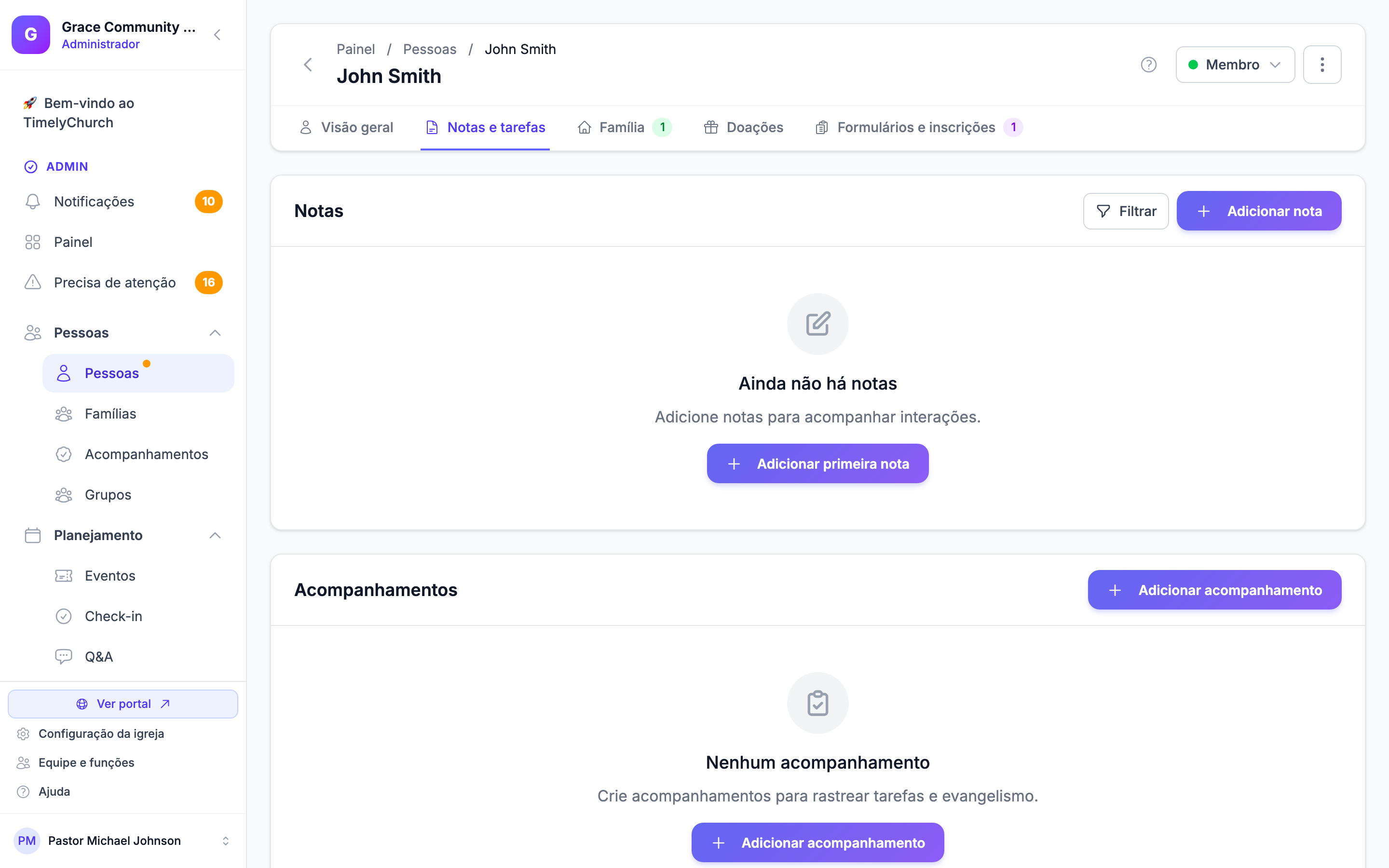Click Adicionar acompanhamento under Nenhum acompanhamento
This screenshot has width=1389, height=868.
[x=817, y=842]
